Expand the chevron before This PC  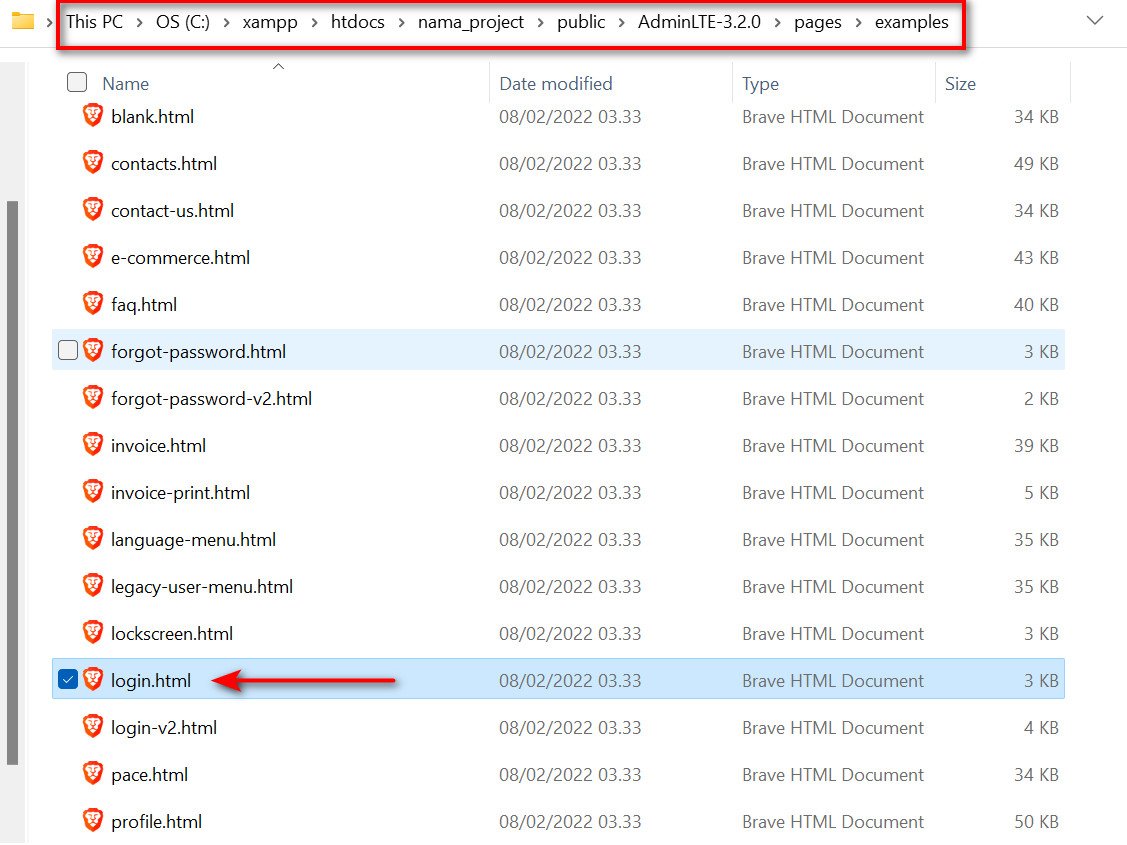(49, 22)
